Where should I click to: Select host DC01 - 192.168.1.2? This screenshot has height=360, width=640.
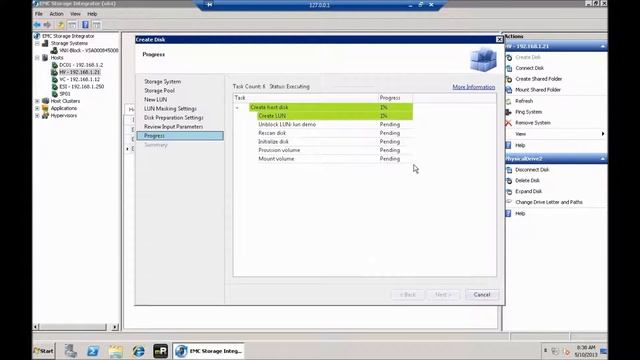click(x=81, y=65)
